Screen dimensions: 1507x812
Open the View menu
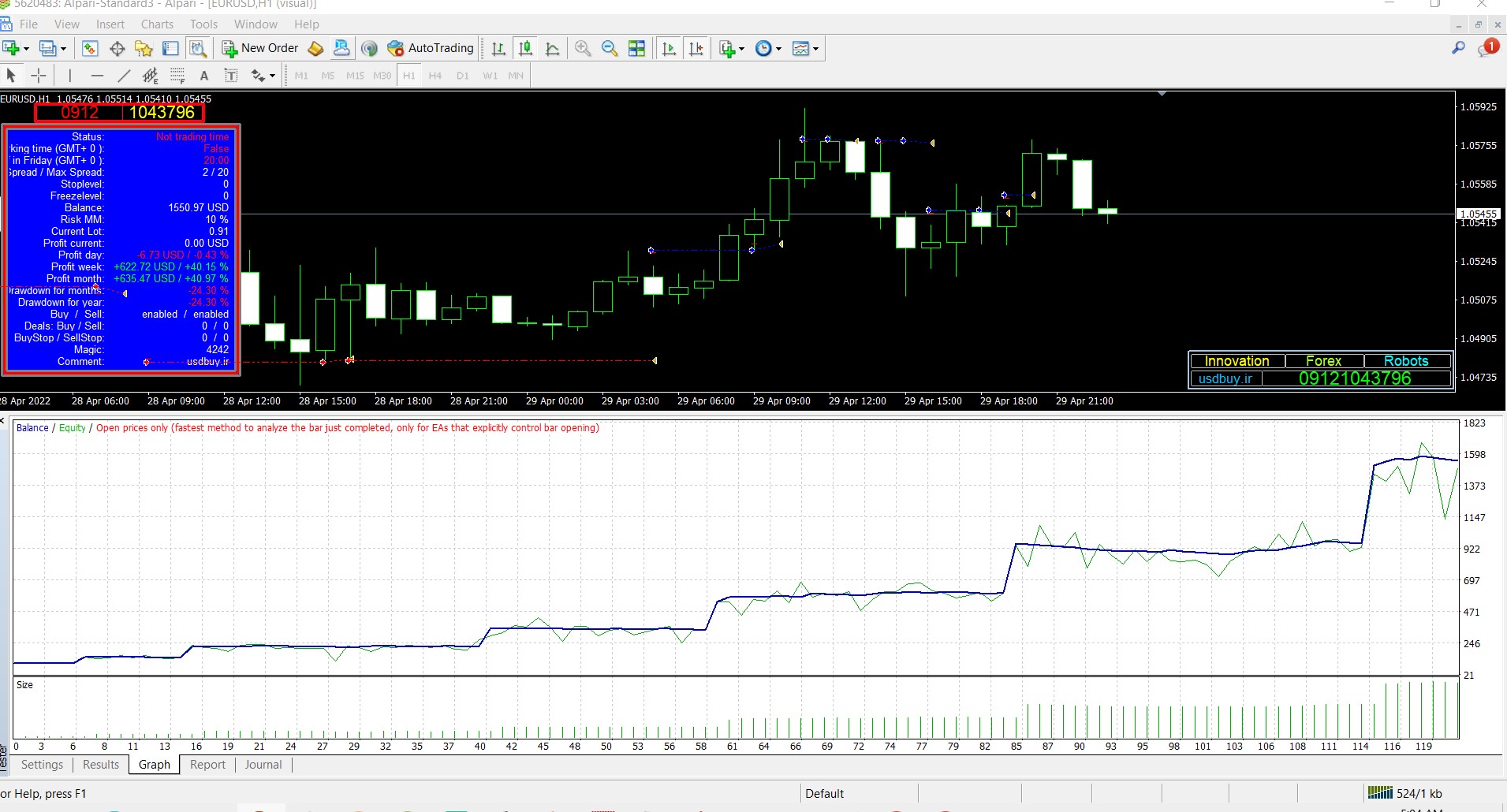click(x=66, y=24)
